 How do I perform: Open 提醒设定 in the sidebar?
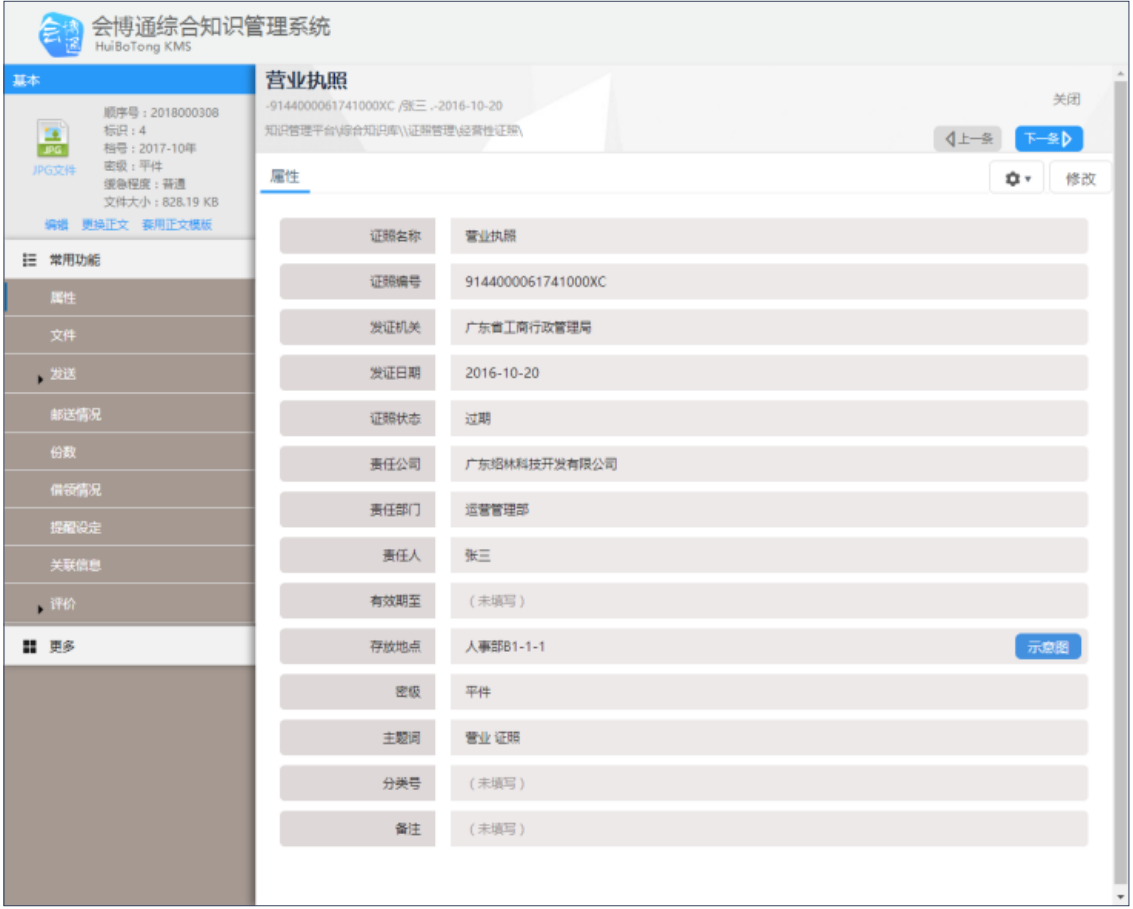click(76, 528)
